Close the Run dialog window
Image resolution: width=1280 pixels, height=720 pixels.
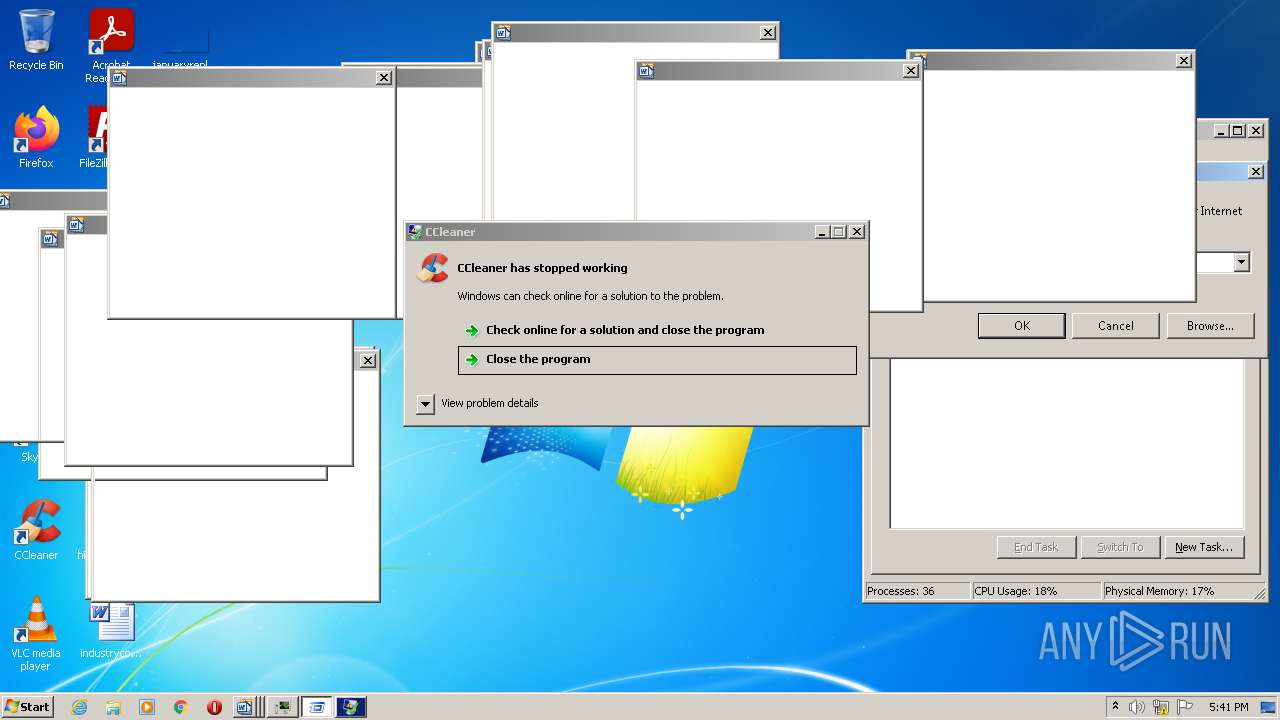point(1256,172)
